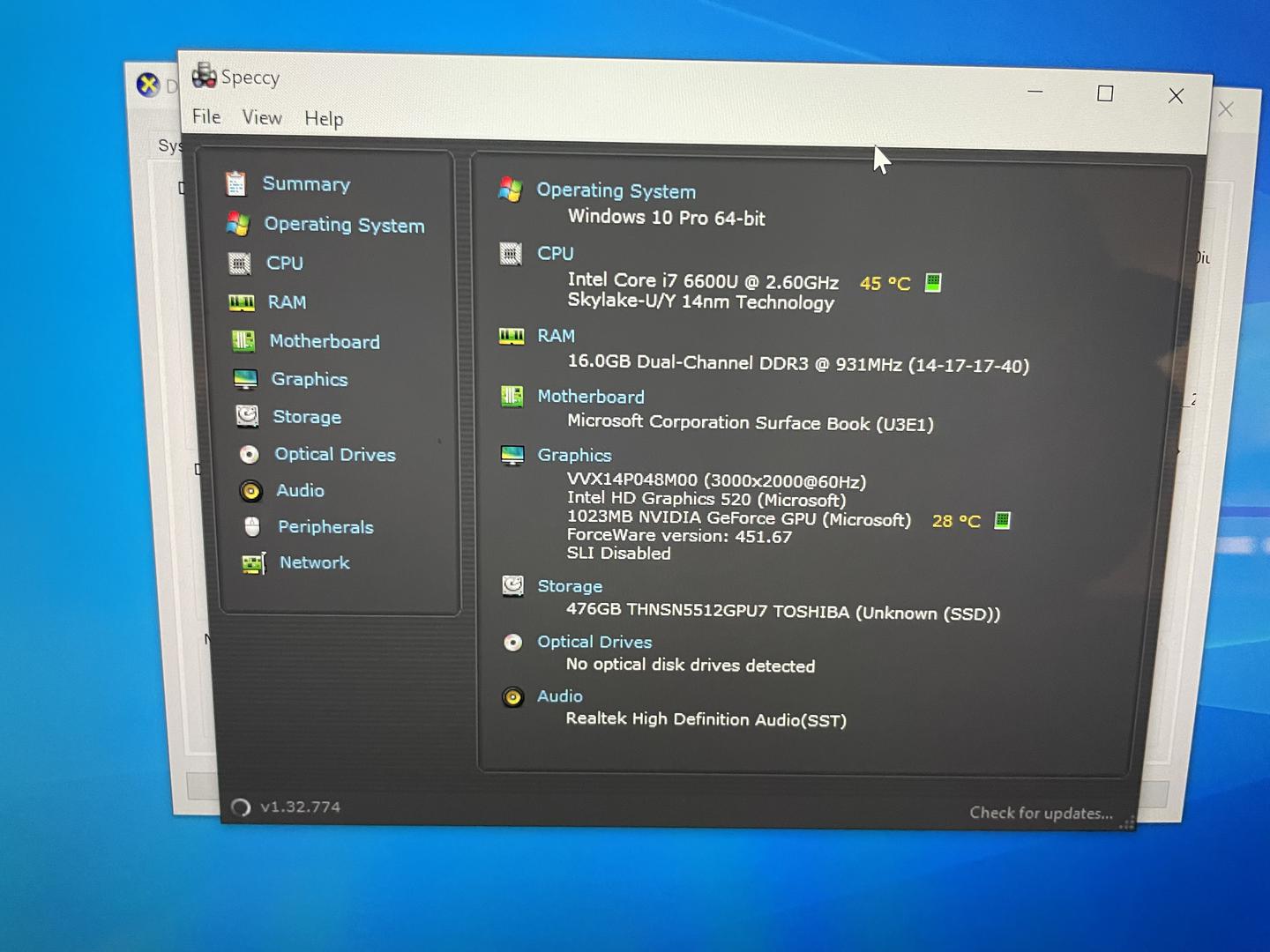
Task: Click the '16.0GB Dual-Channel DDR3' RAM line
Action: coord(798,363)
